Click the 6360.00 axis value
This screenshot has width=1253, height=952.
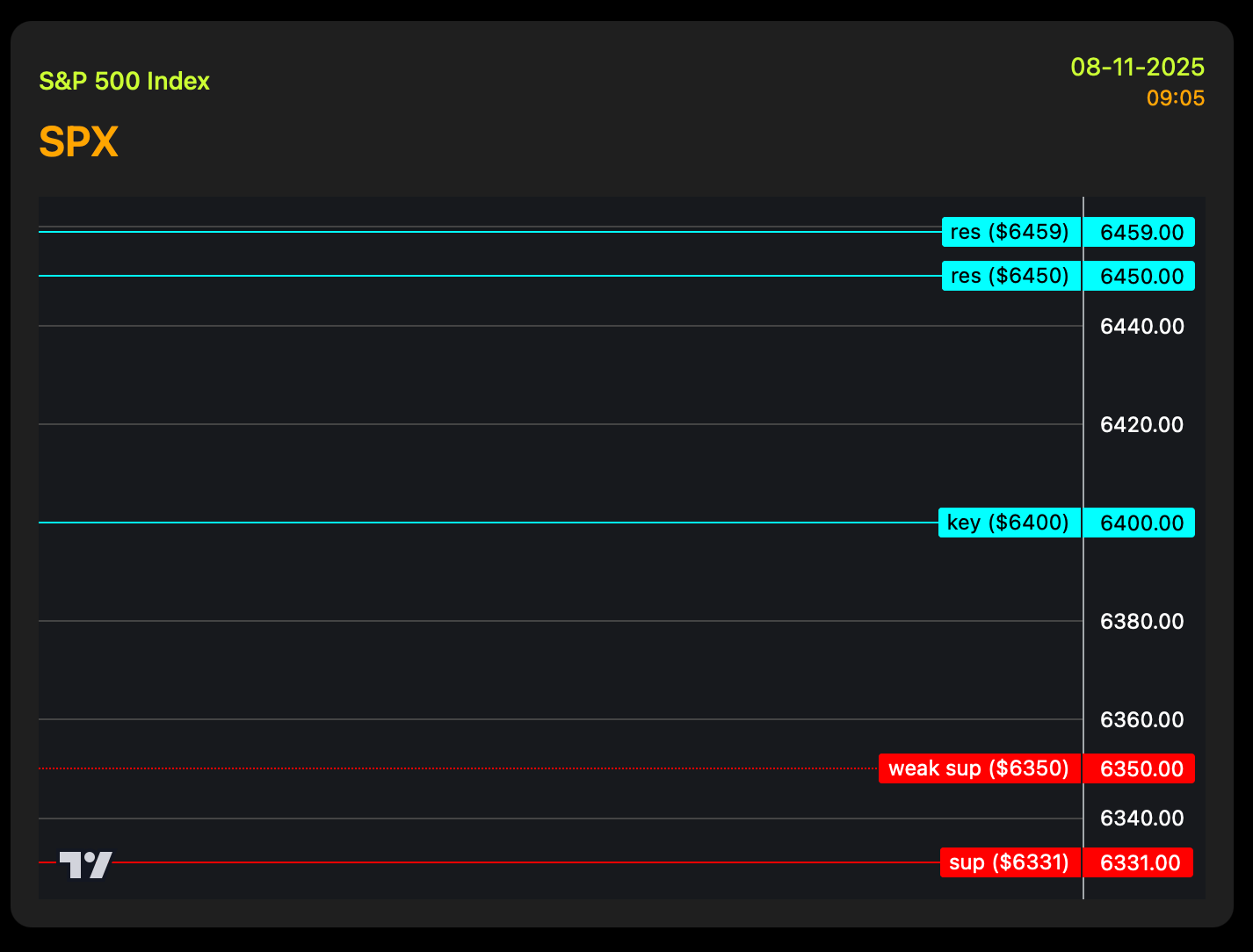coord(1142,720)
